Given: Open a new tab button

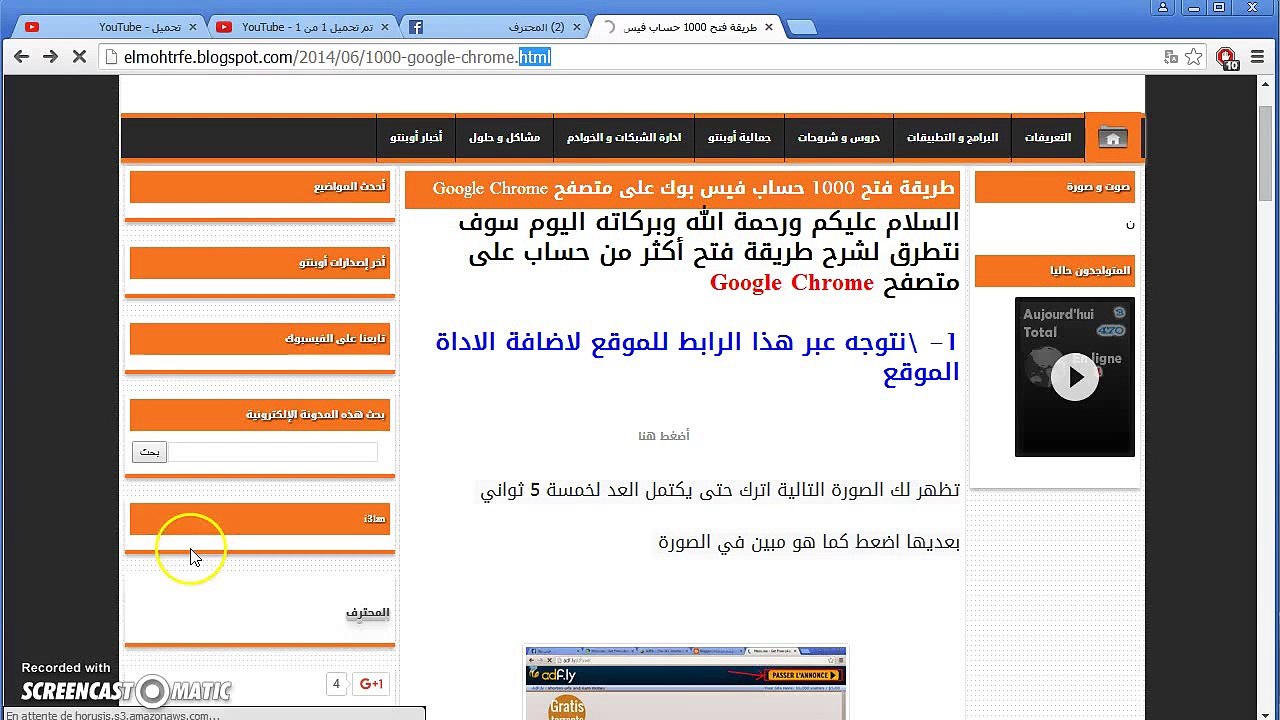Looking at the screenshot, I should [x=802, y=28].
